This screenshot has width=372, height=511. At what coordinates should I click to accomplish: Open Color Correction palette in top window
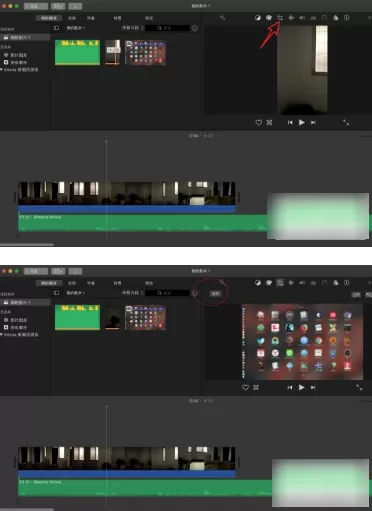pyautogui.click(x=269, y=18)
